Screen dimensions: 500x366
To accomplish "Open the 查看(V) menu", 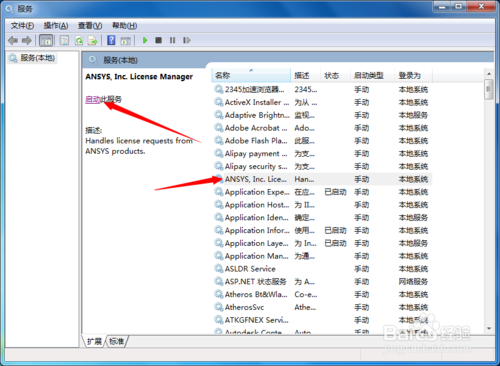I will [90, 26].
